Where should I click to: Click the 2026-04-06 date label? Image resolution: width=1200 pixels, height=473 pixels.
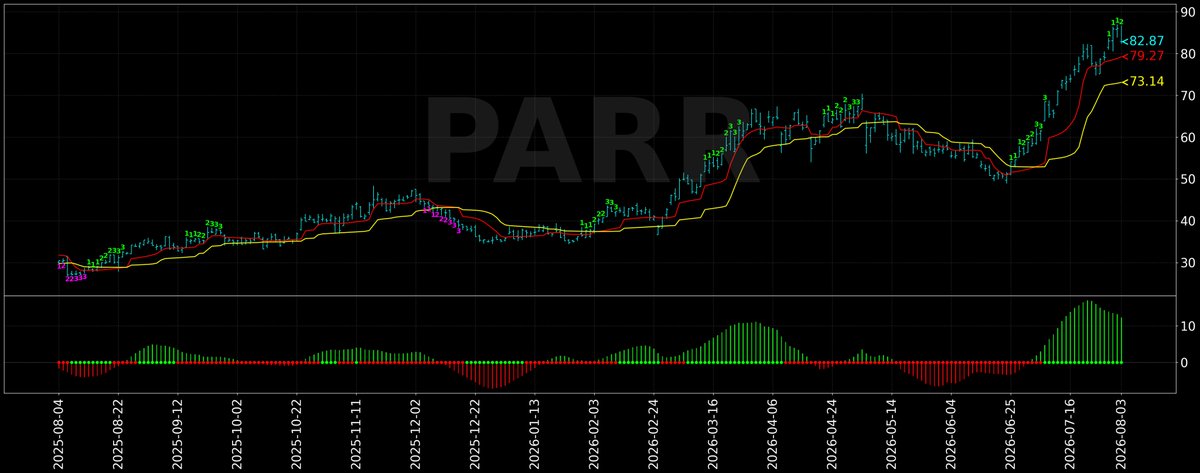coord(773,434)
